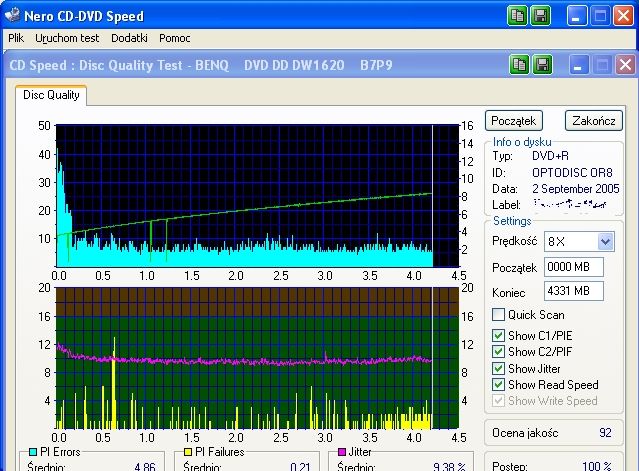The width and height of the screenshot is (639, 471).
Task: Click the PI Failures average value 0.21
Action: (x=300, y=466)
